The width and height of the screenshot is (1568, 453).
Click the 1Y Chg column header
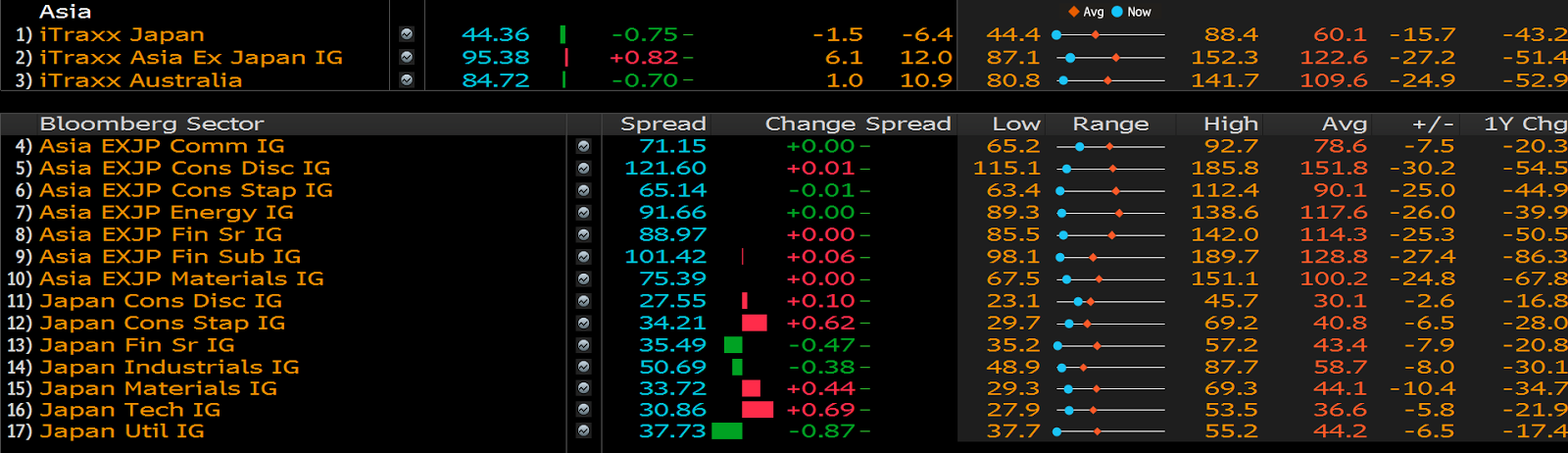[x=1525, y=124]
